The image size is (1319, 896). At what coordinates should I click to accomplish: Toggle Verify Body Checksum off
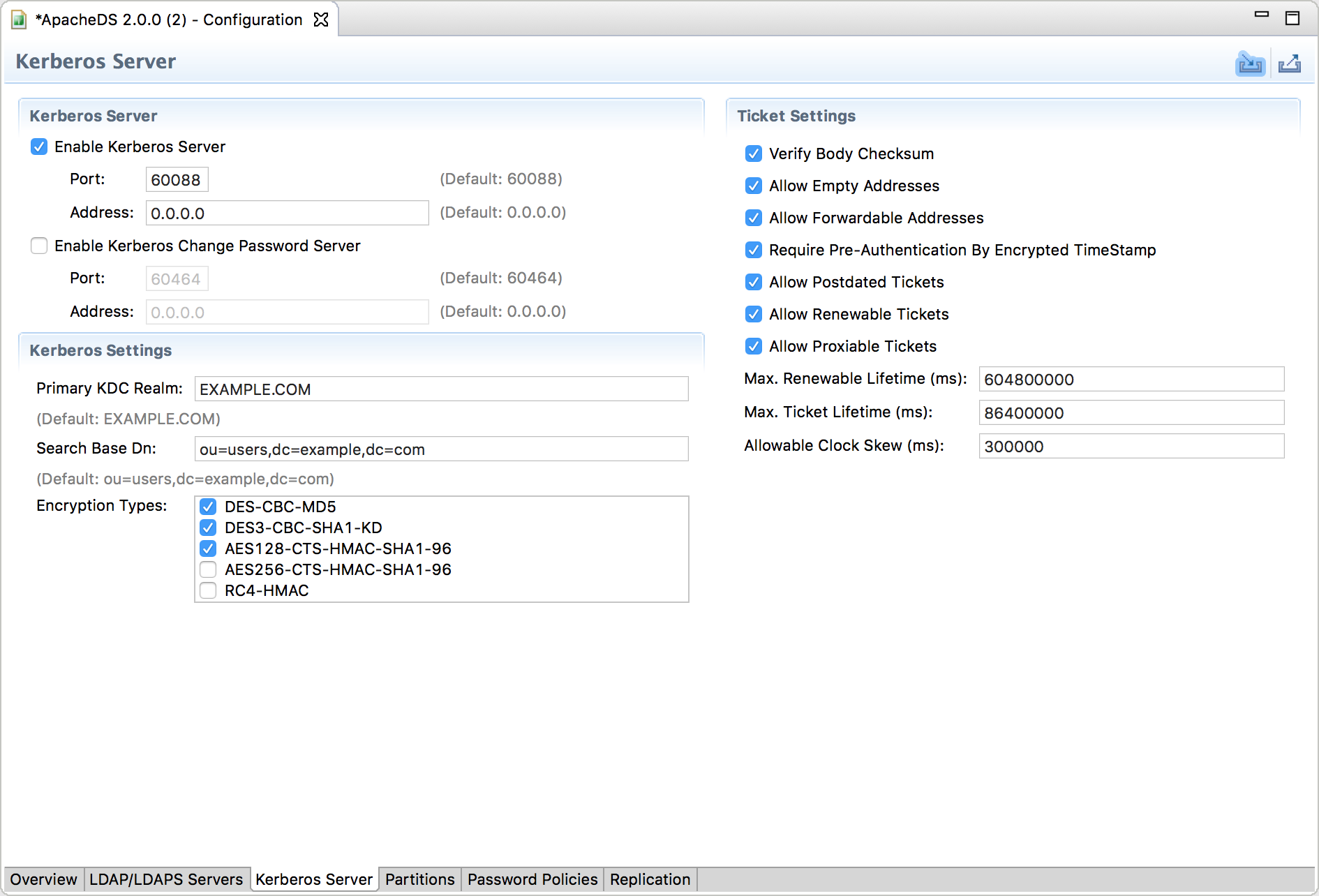[754, 154]
